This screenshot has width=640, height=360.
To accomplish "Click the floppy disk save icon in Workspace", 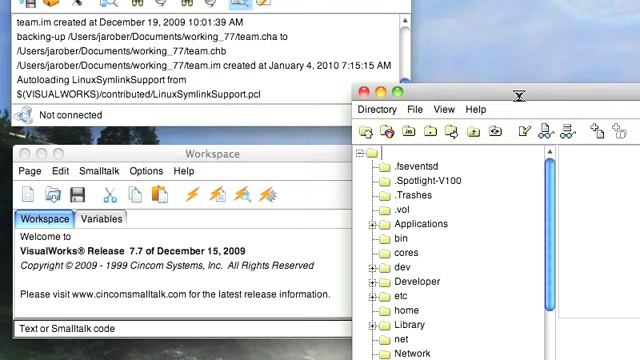I will pos(77,195).
